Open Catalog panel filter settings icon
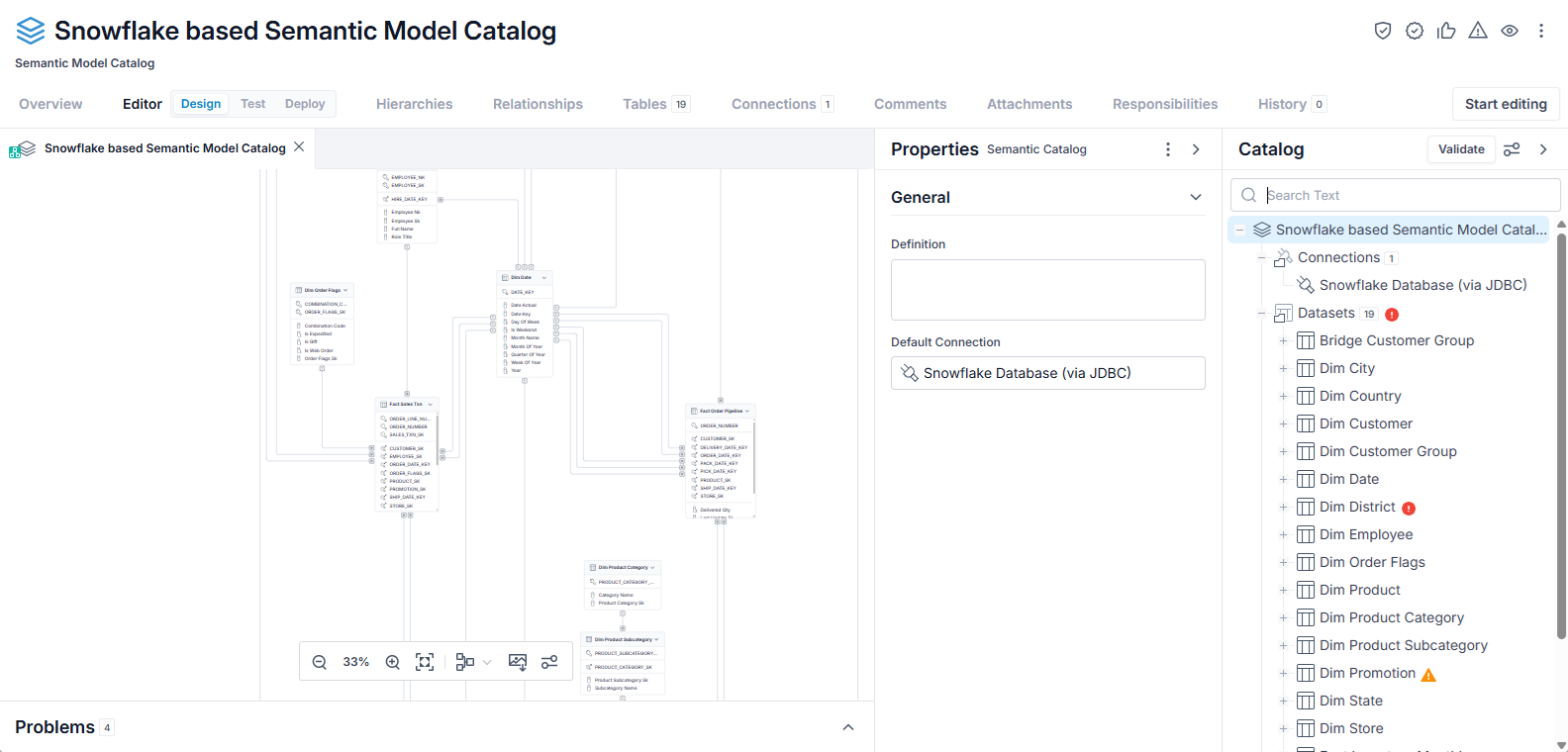Viewport: 1568px width, 752px height. [1512, 149]
